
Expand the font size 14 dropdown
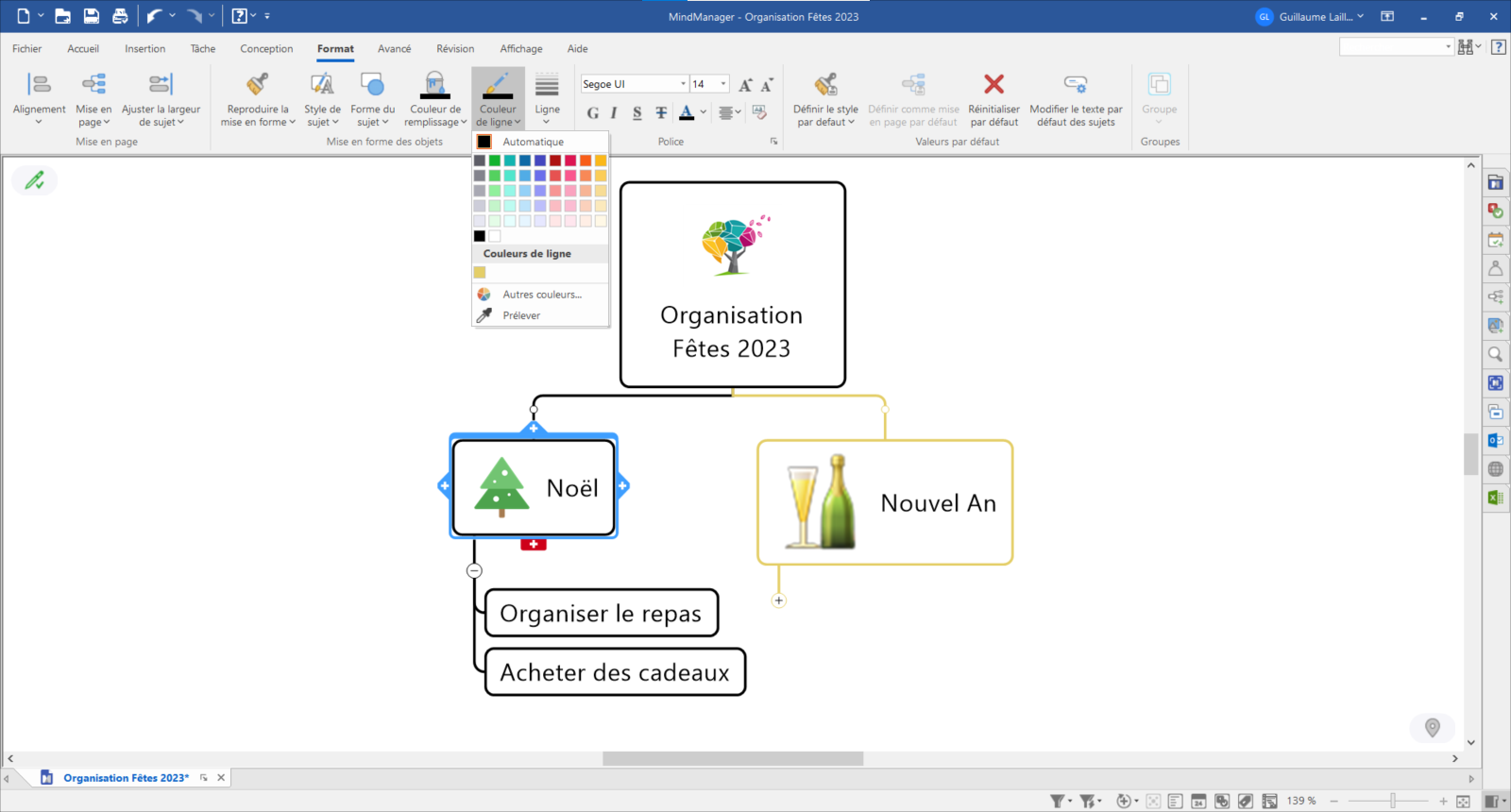tap(723, 84)
